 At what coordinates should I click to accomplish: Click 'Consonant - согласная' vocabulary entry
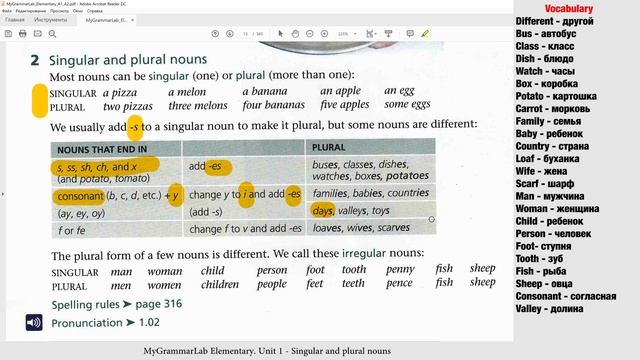click(x=566, y=296)
